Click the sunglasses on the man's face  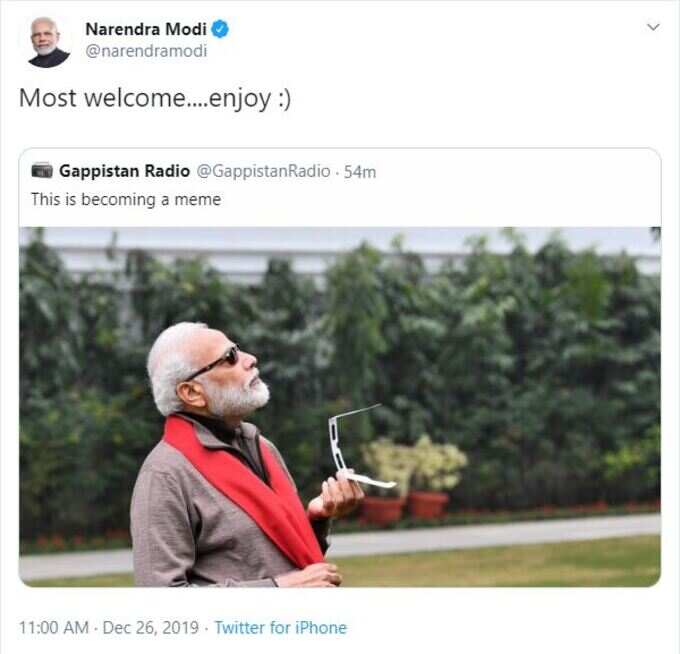(x=215, y=363)
